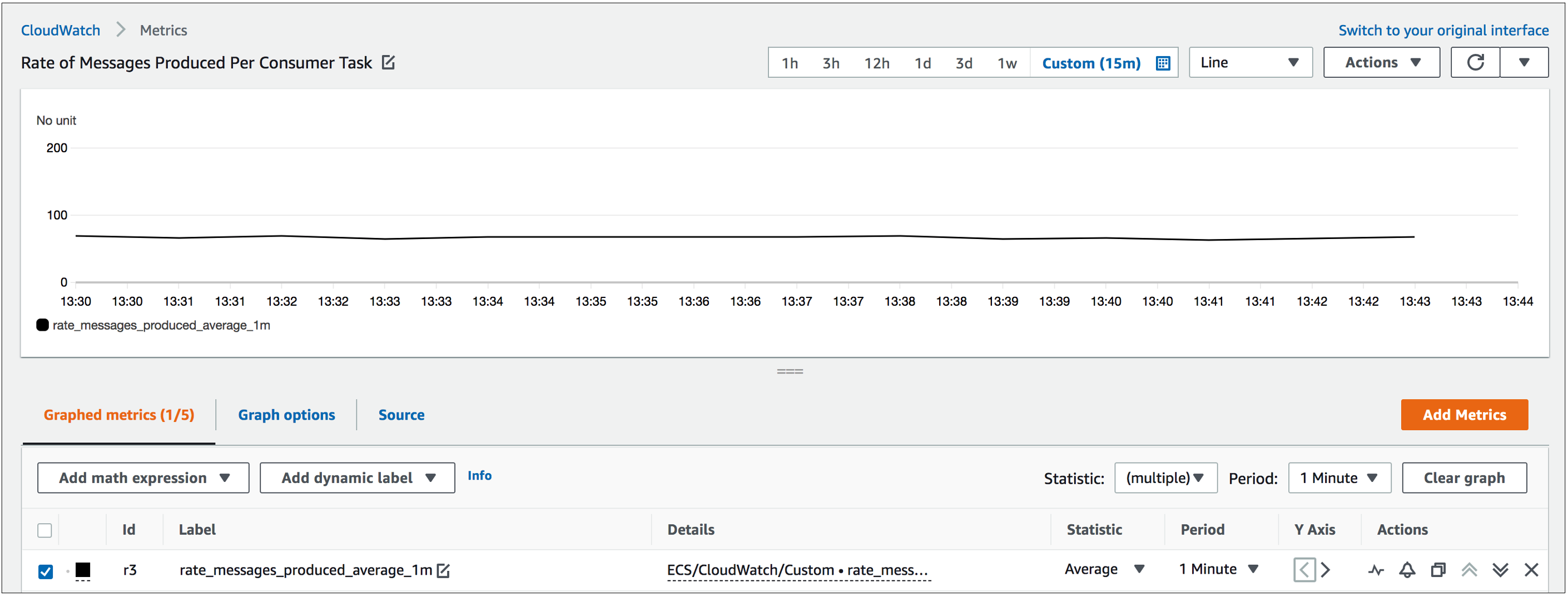Click the Clear graph button

tap(1464, 477)
